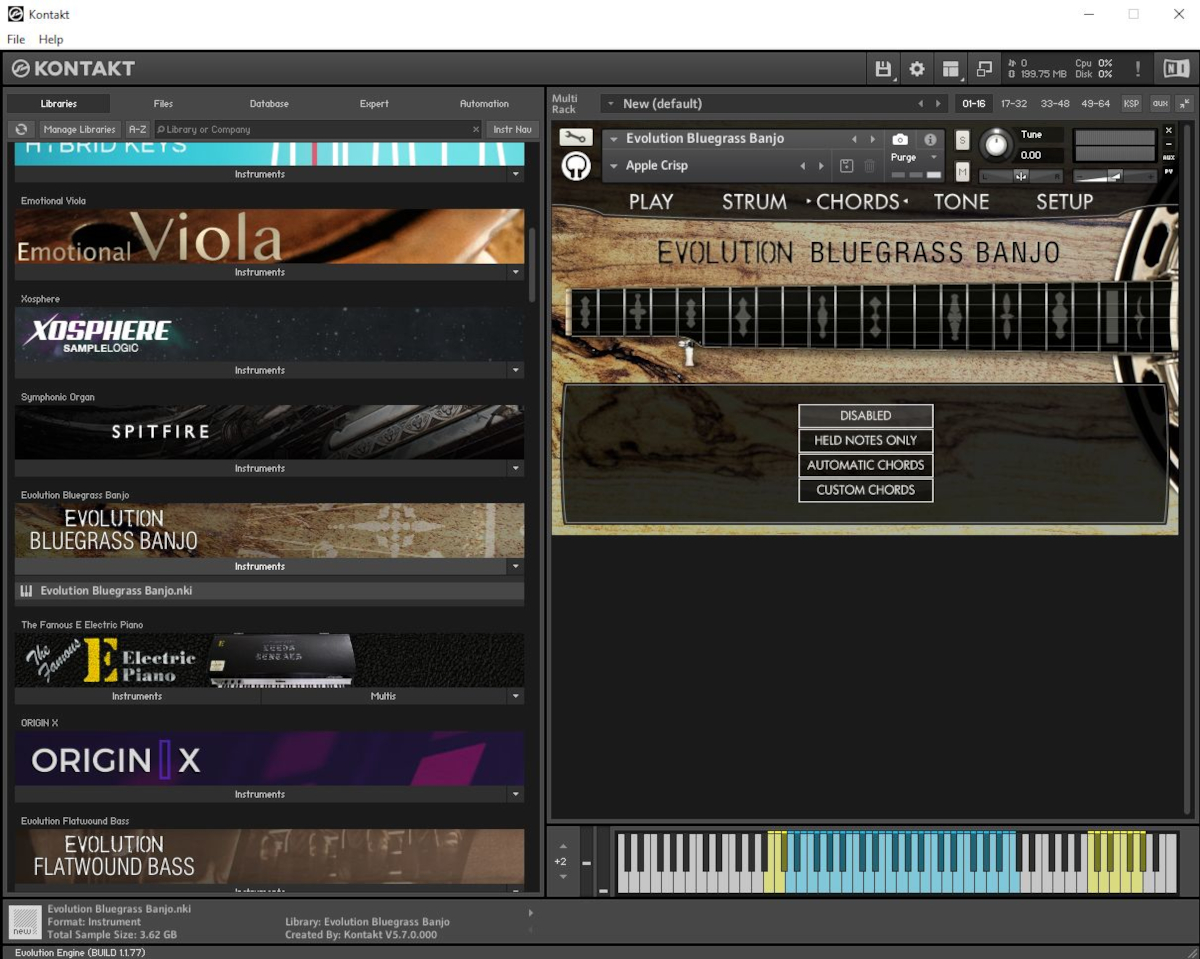Image resolution: width=1200 pixels, height=959 pixels.
Task: Open instrument edit mode wrench icon
Action: pos(575,137)
